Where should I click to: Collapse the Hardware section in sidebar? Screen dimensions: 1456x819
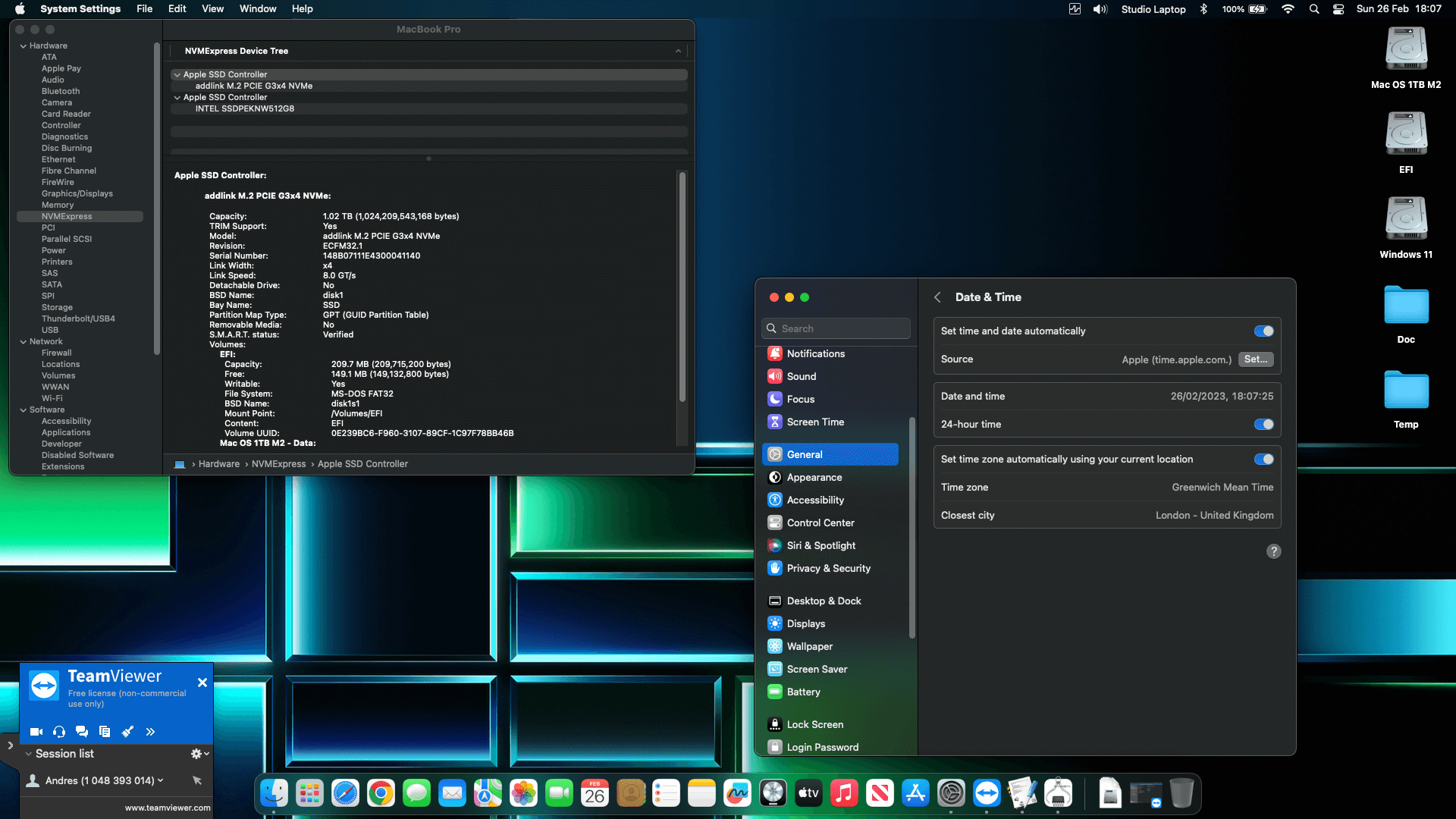point(24,45)
